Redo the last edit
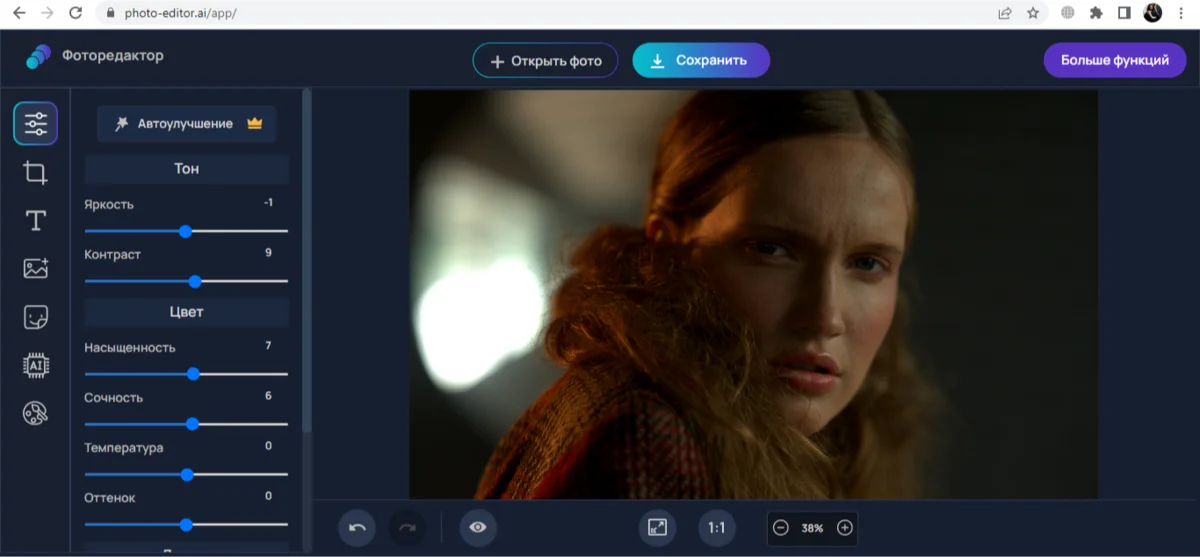This screenshot has height=557, width=1200. [407, 528]
